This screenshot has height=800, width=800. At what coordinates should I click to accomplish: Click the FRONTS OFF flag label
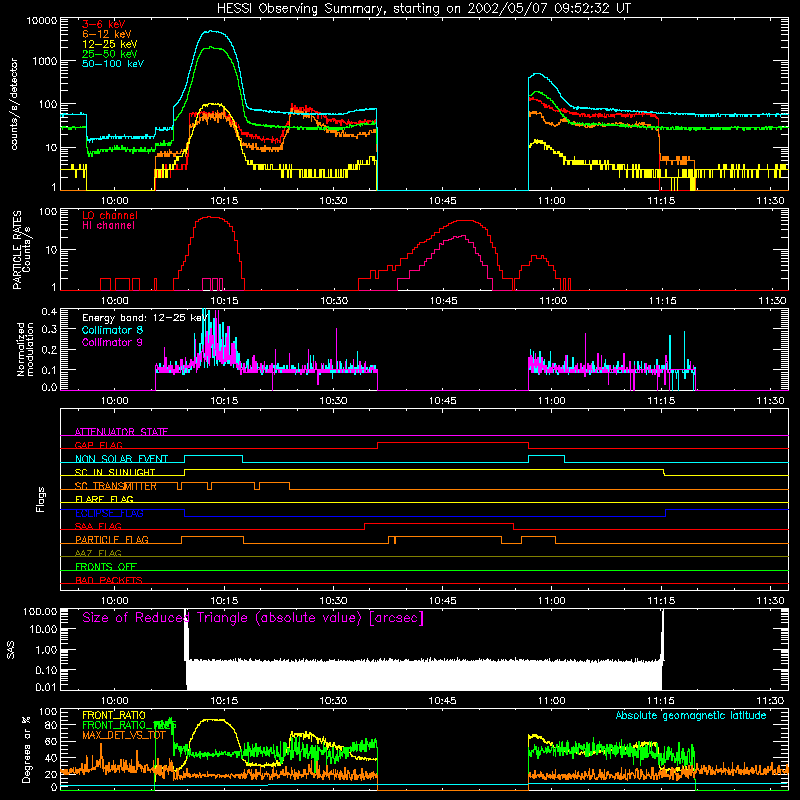click(106, 566)
